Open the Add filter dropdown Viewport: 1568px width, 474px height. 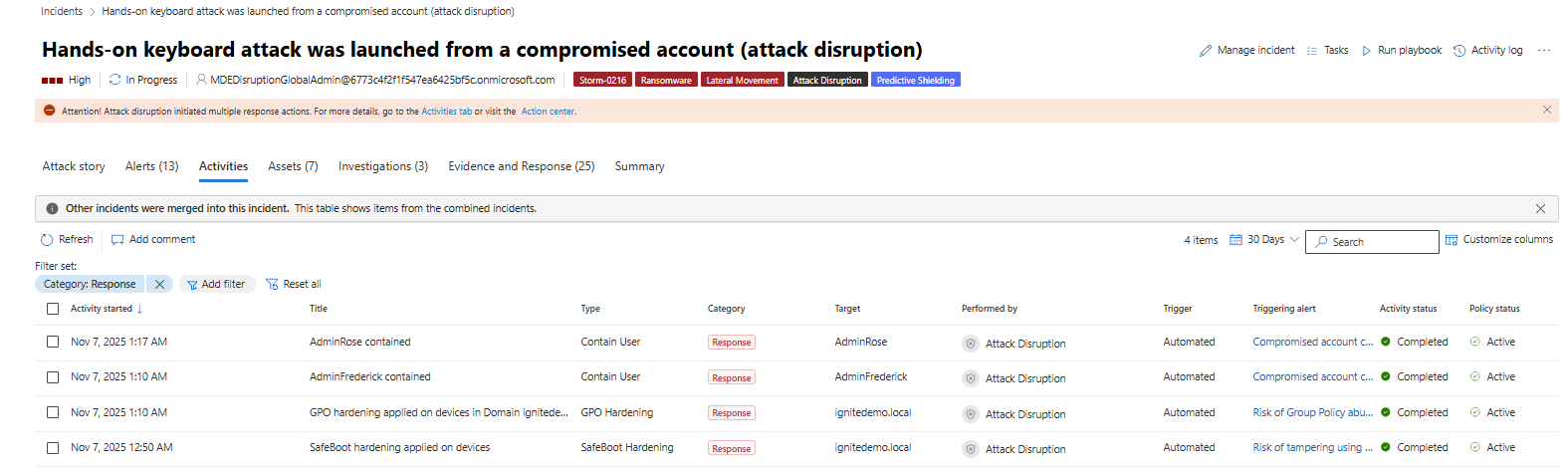click(217, 285)
